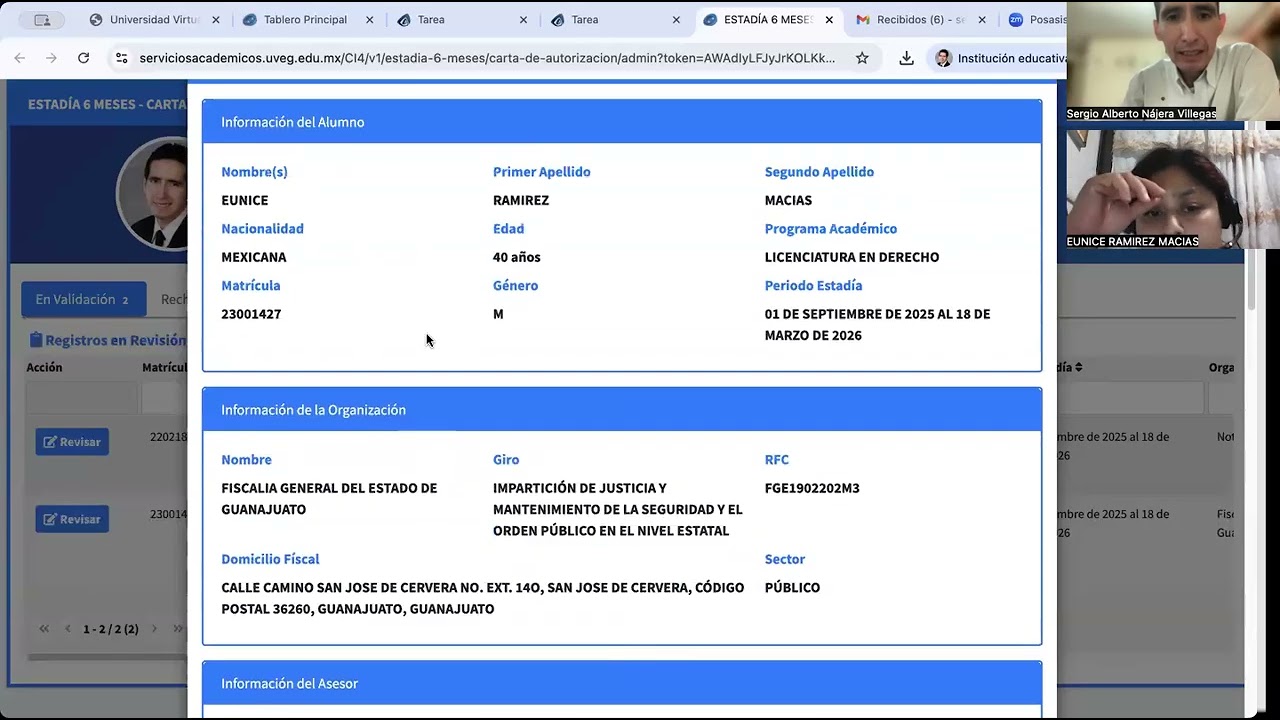Click the Información de la Organización header
Viewport: 1280px width, 720px height.
[622, 410]
